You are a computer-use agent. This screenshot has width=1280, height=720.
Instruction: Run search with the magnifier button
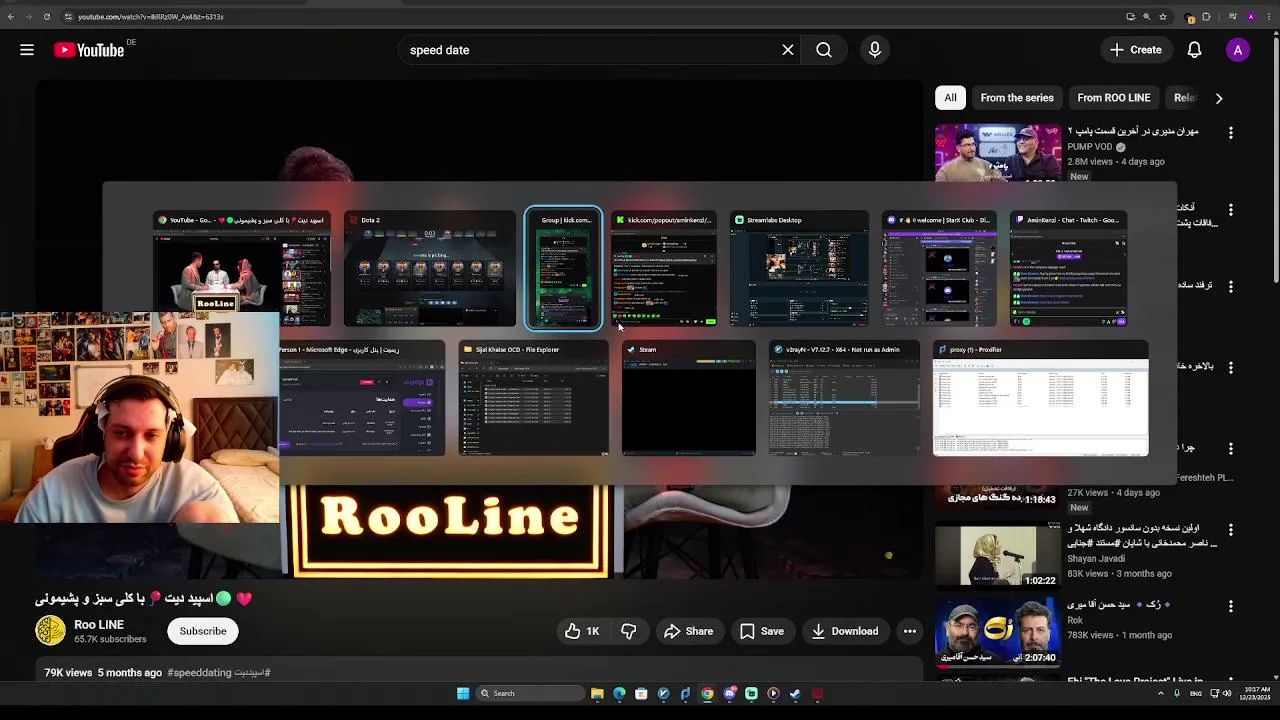(824, 50)
